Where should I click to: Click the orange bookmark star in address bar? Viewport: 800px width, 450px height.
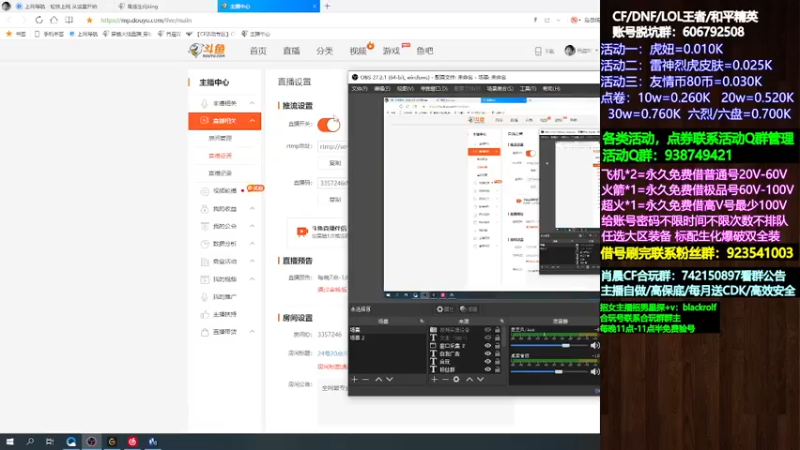click(x=89, y=20)
